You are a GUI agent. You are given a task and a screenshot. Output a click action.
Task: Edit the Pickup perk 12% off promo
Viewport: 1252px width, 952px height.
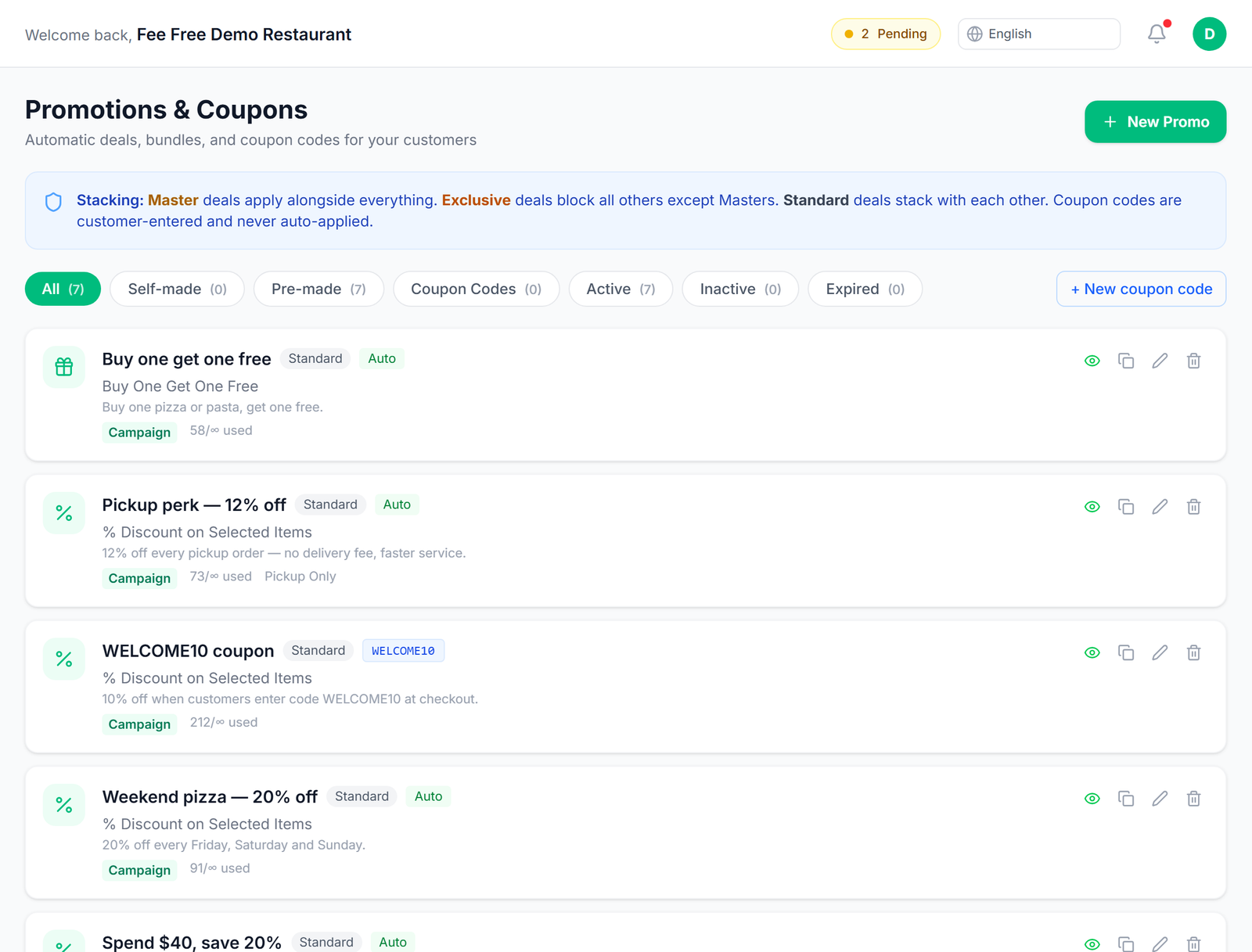pos(1160,507)
